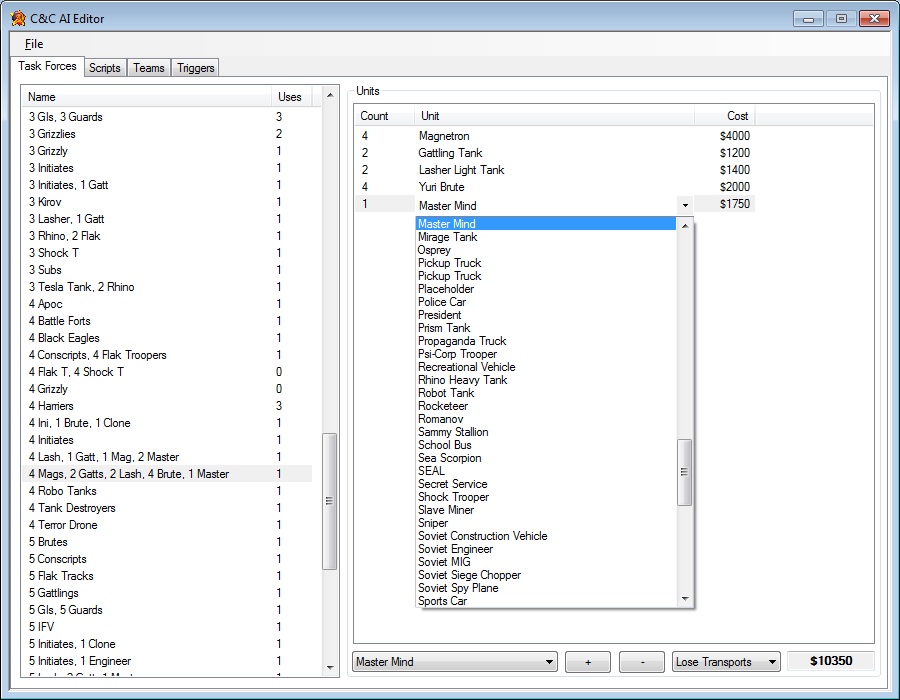Click the remove unit minus button
Viewport: 900px width, 700px height.
642,662
